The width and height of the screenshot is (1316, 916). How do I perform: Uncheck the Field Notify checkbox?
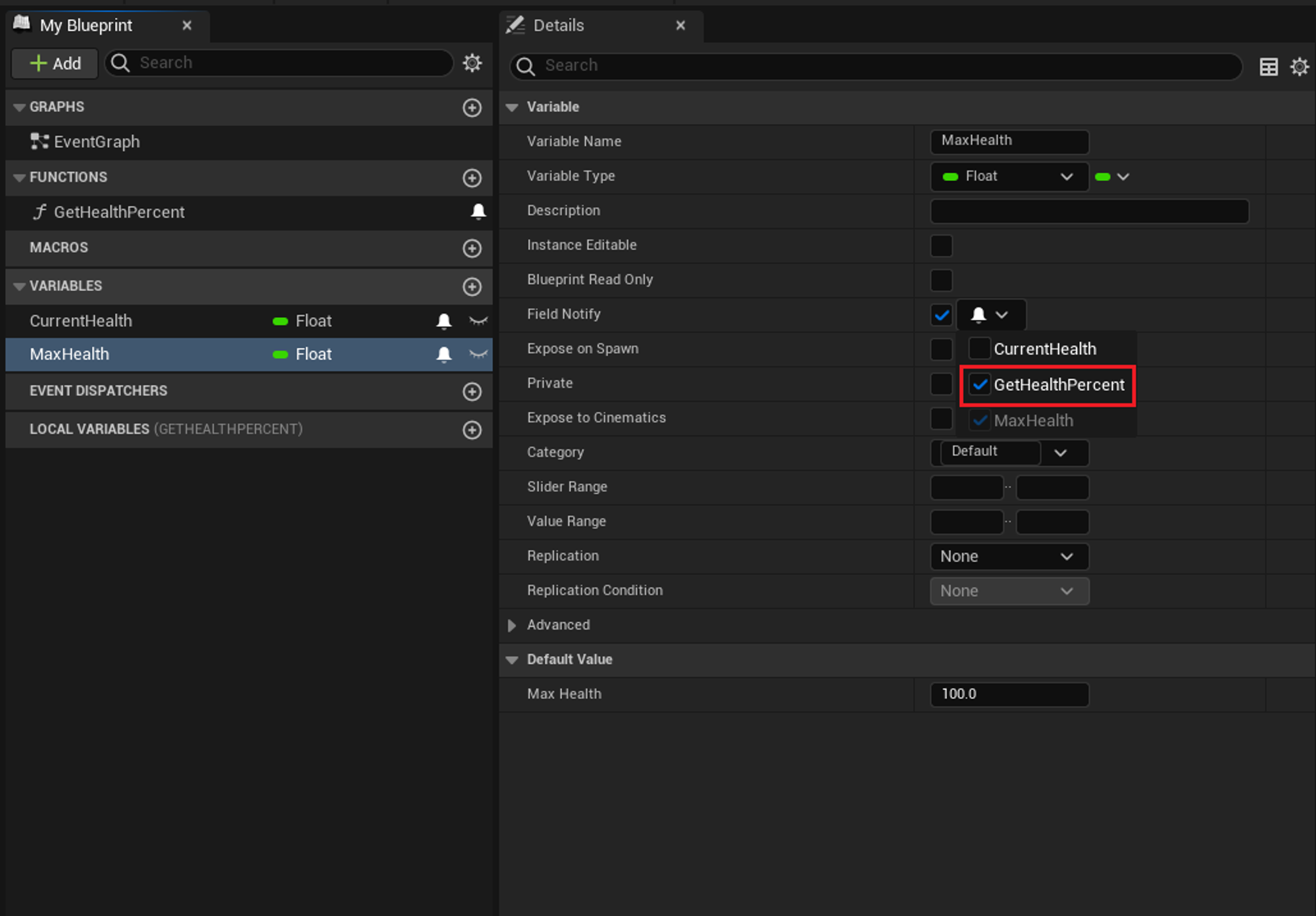941,315
